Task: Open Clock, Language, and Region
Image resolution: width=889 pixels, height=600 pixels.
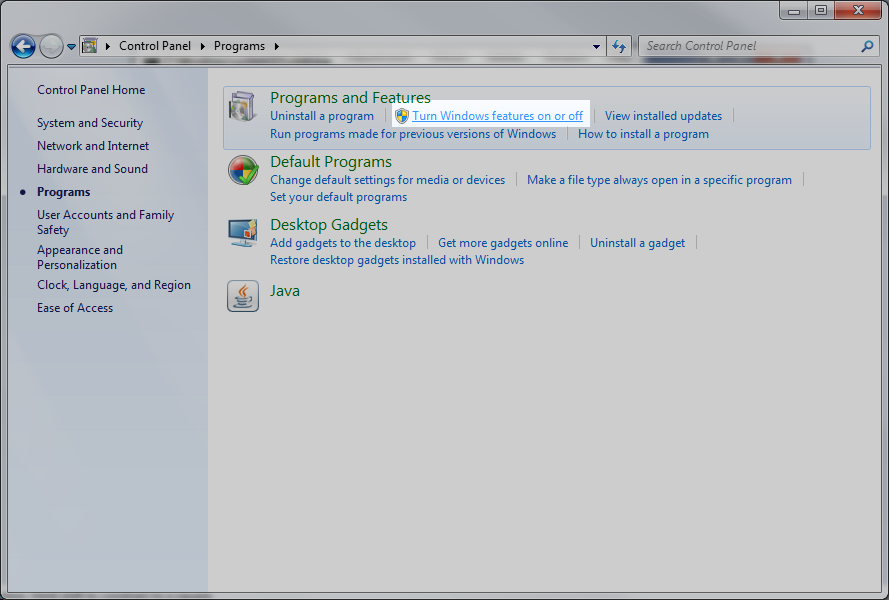Action: [114, 285]
